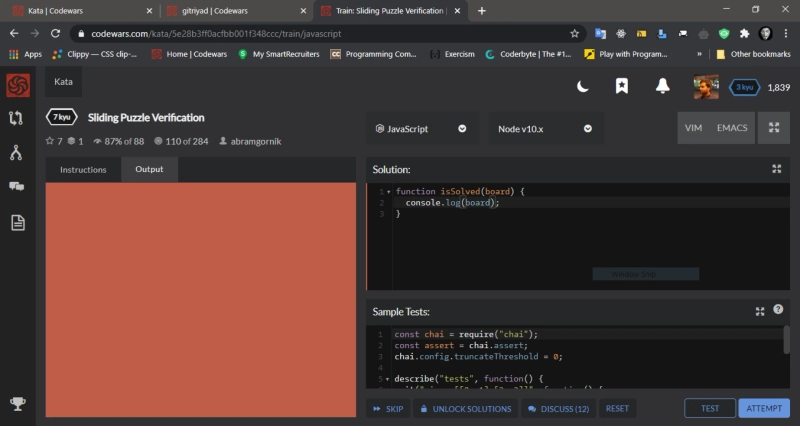Reload the page
The image size is (800, 426).
(55, 34)
